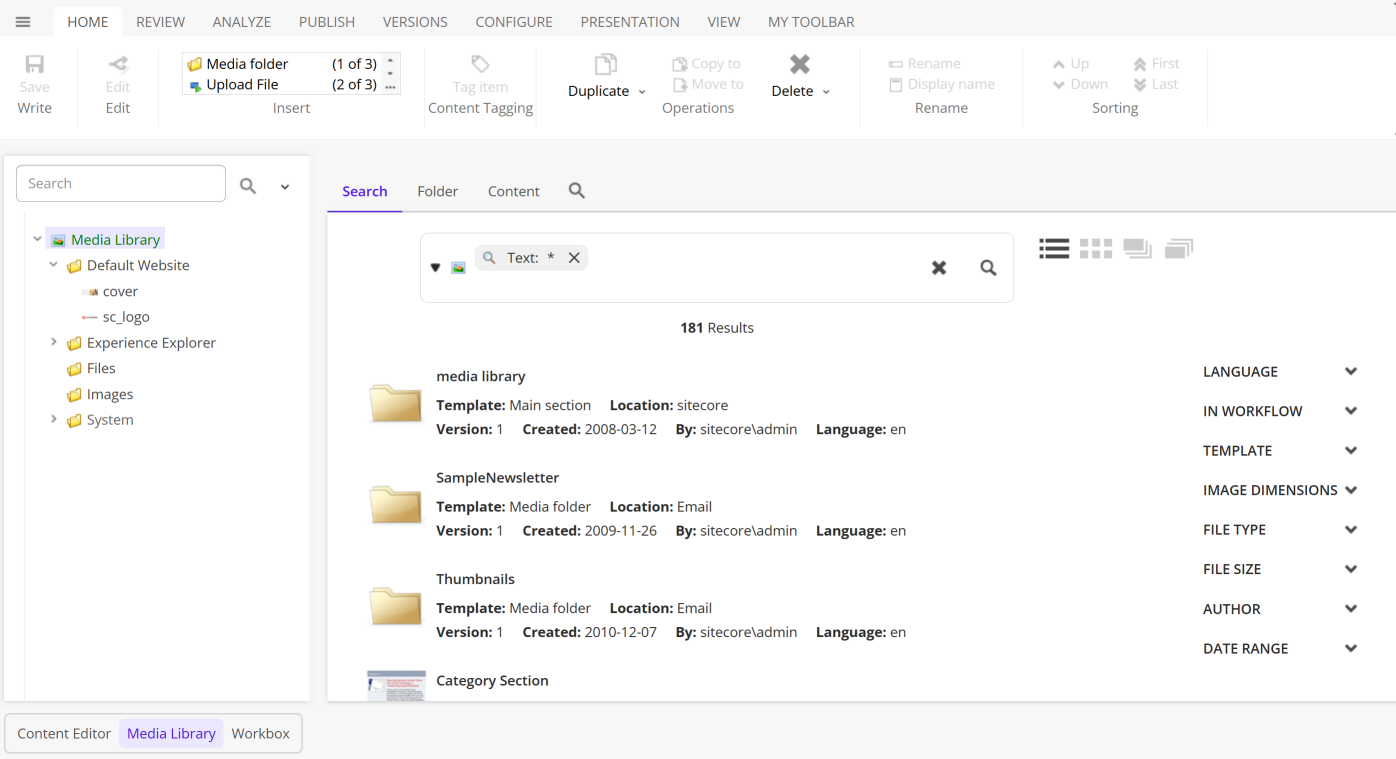Click the Edit icon in ribbon
The width and height of the screenshot is (1396, 759).
click(x=118, y=65)
